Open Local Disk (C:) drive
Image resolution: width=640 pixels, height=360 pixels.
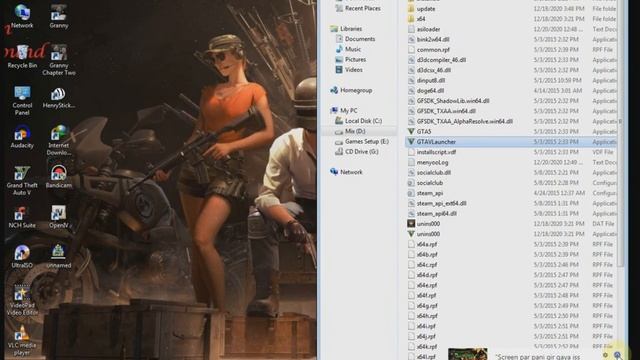(358, 121)
